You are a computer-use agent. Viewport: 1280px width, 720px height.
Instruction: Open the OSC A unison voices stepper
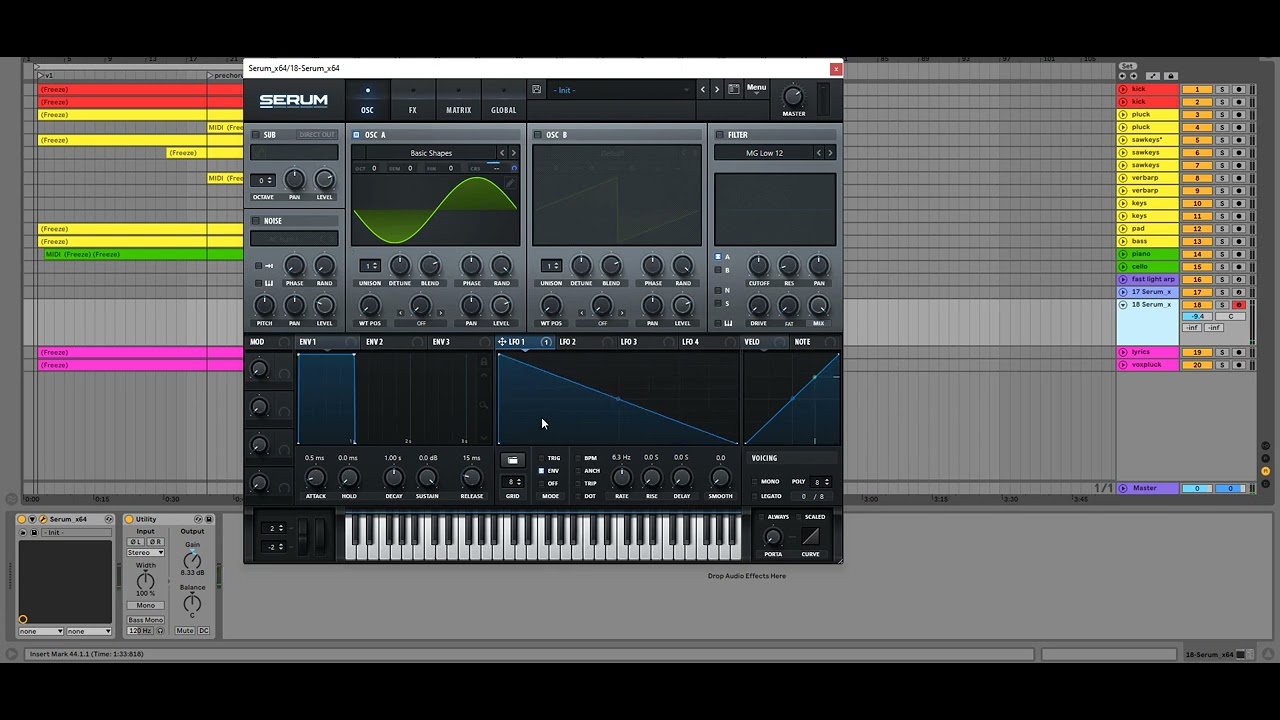(x=370, y=265)
